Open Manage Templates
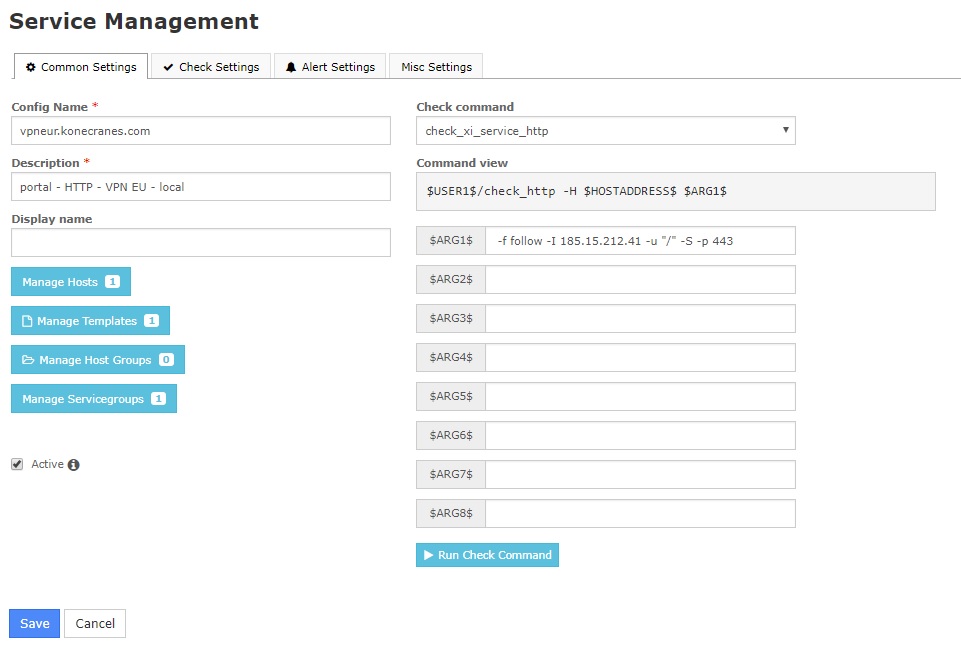Screen dimensions: 961x666 90,321
